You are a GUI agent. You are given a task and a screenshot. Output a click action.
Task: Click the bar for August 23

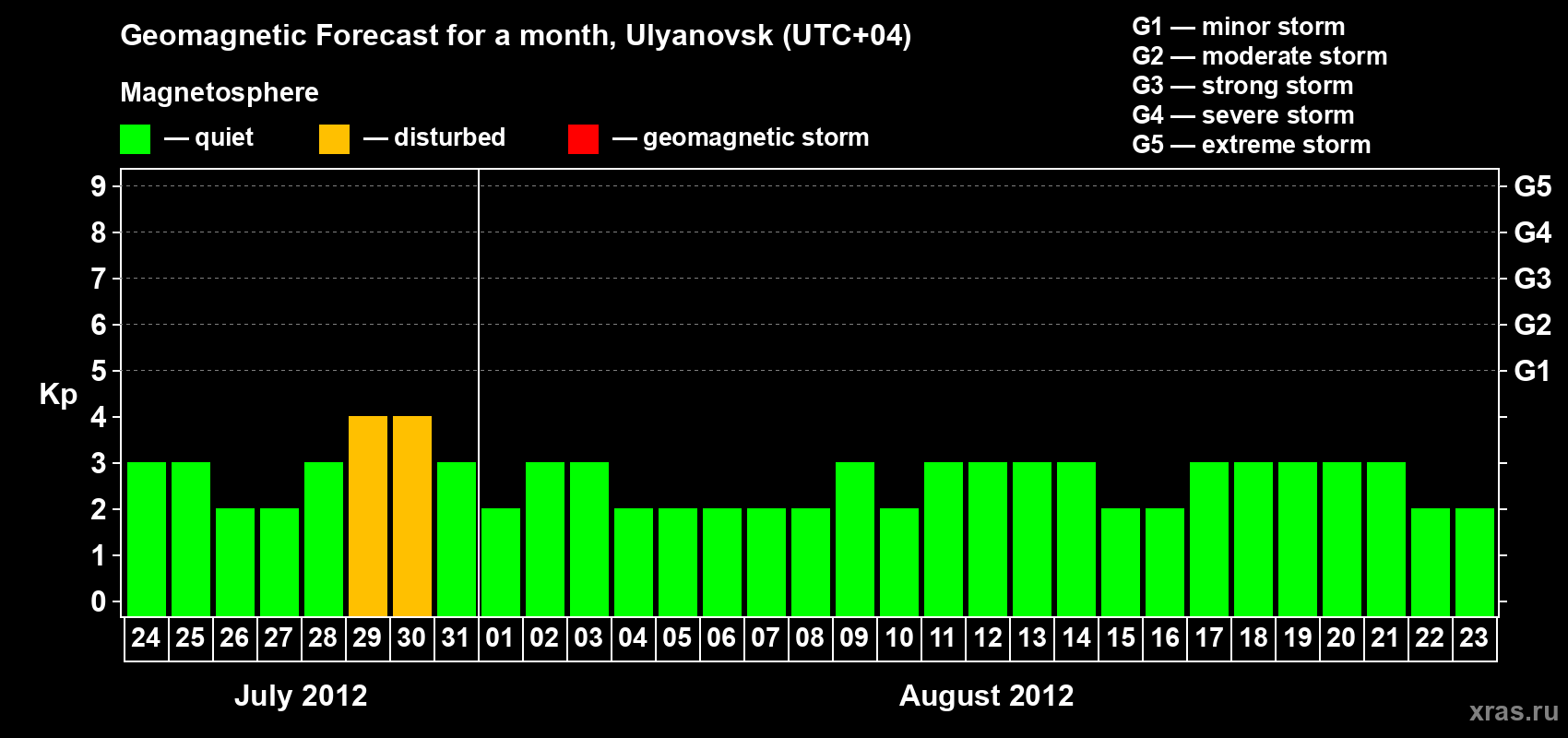point(1475,562)
